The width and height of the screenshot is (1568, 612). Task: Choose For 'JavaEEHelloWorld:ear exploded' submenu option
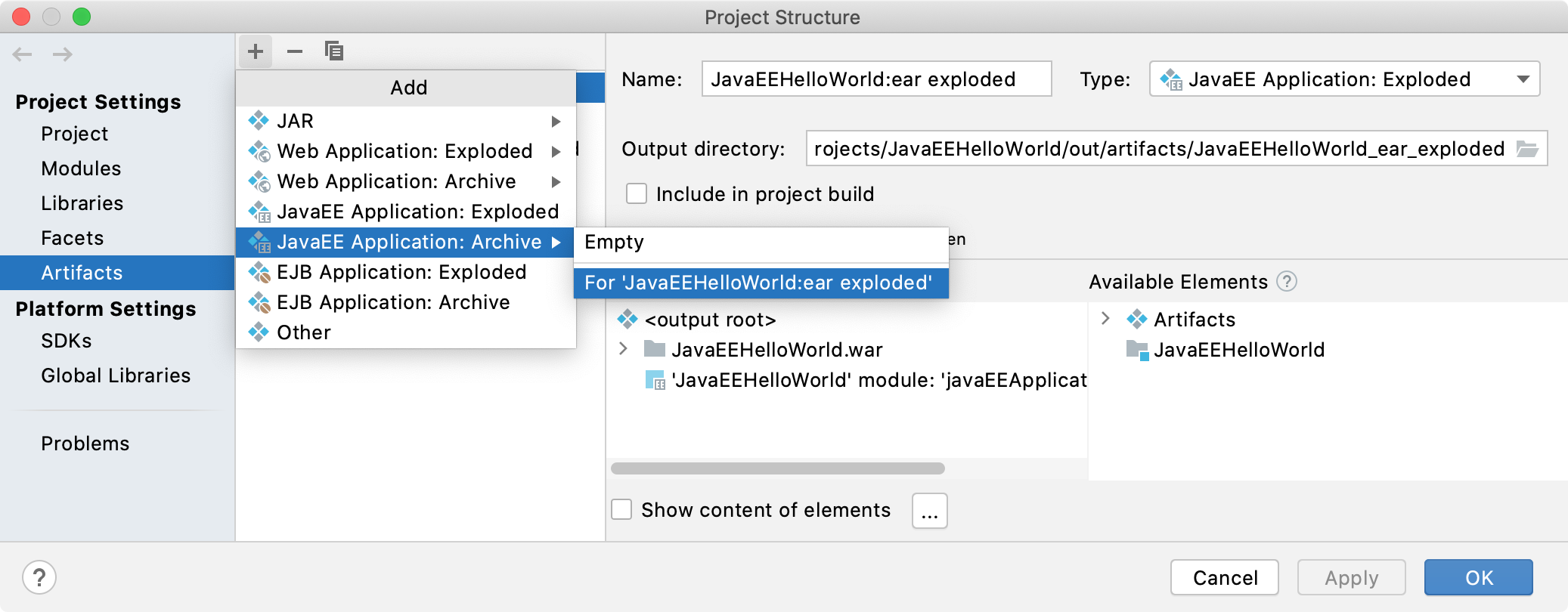[x=758, y=283]
